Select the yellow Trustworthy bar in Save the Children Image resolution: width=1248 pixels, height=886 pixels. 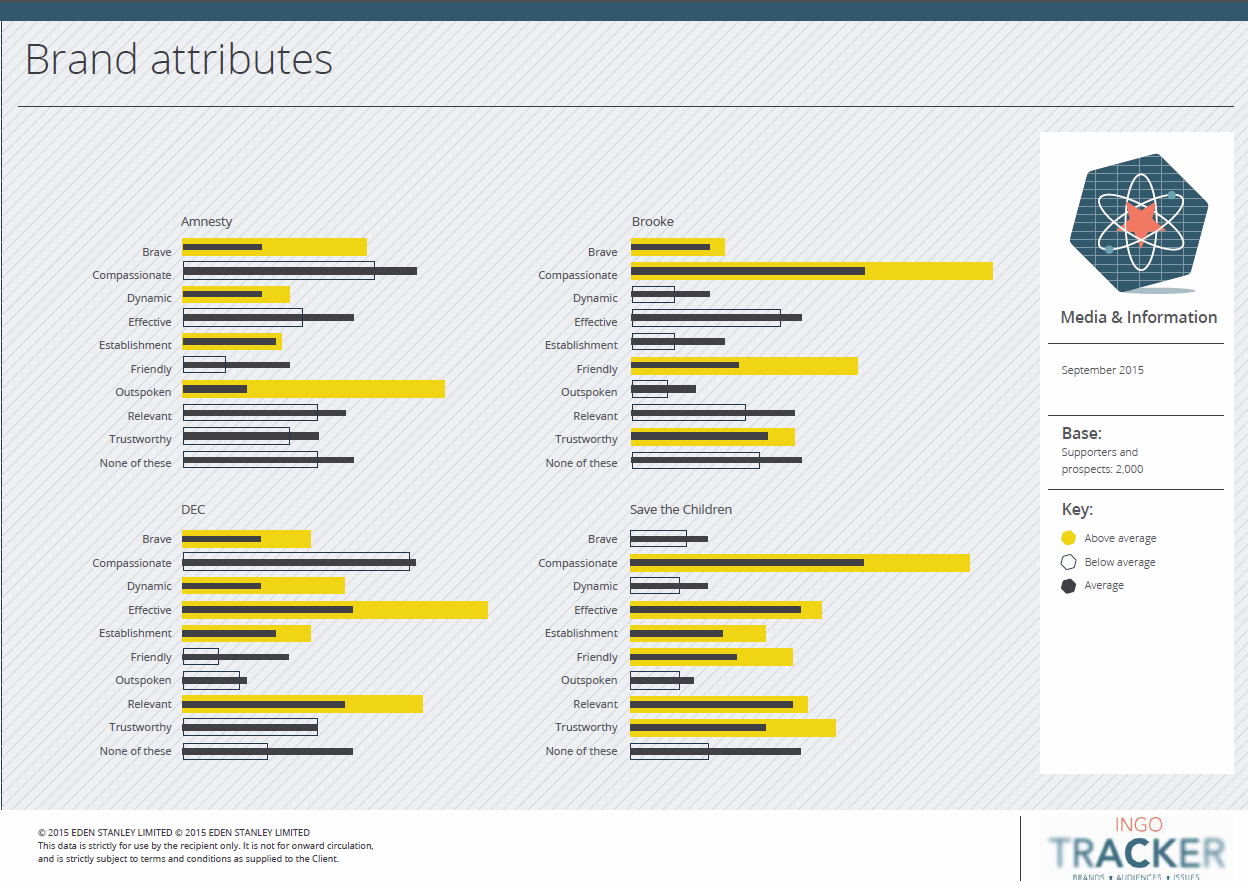point(733,728)
